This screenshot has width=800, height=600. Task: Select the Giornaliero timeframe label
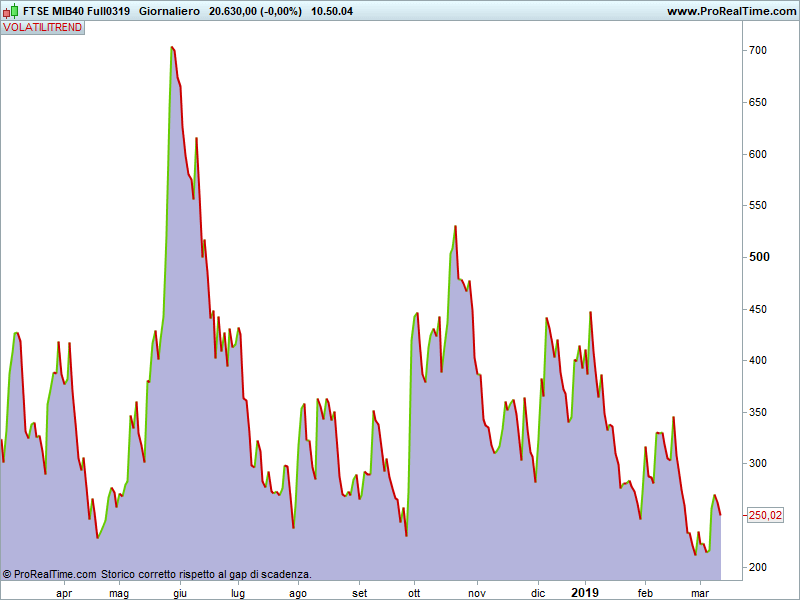pos(169,11)
